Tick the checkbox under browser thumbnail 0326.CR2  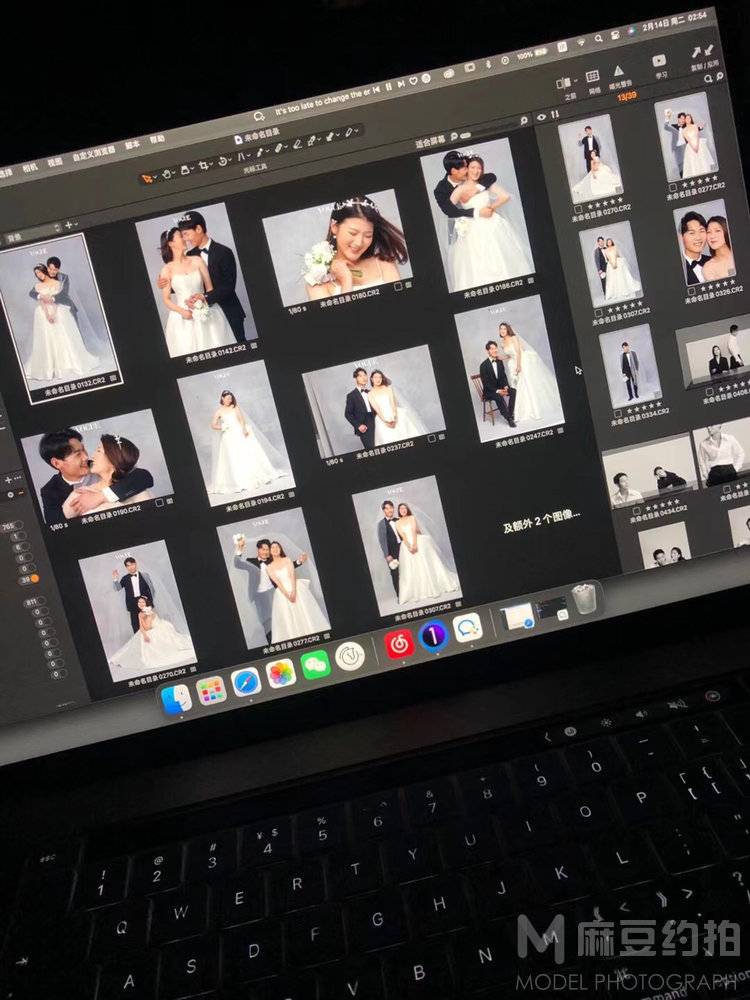(691, 291)
